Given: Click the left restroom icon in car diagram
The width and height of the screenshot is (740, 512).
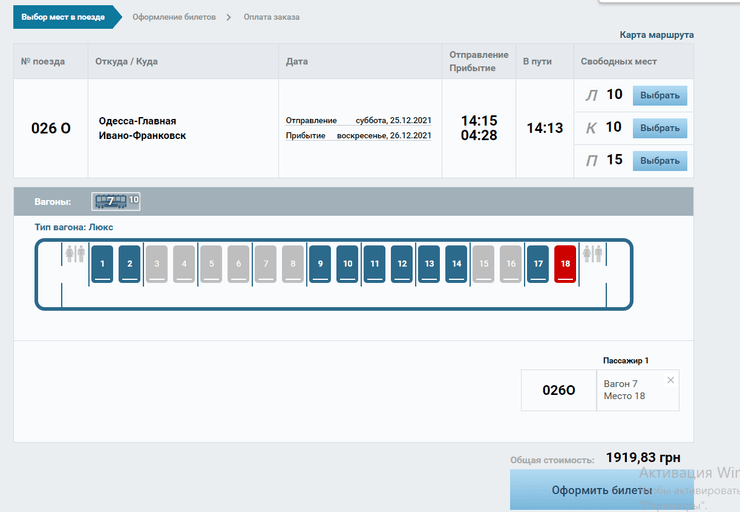Looking at the screenshot, I should click(x=75, y=254).
